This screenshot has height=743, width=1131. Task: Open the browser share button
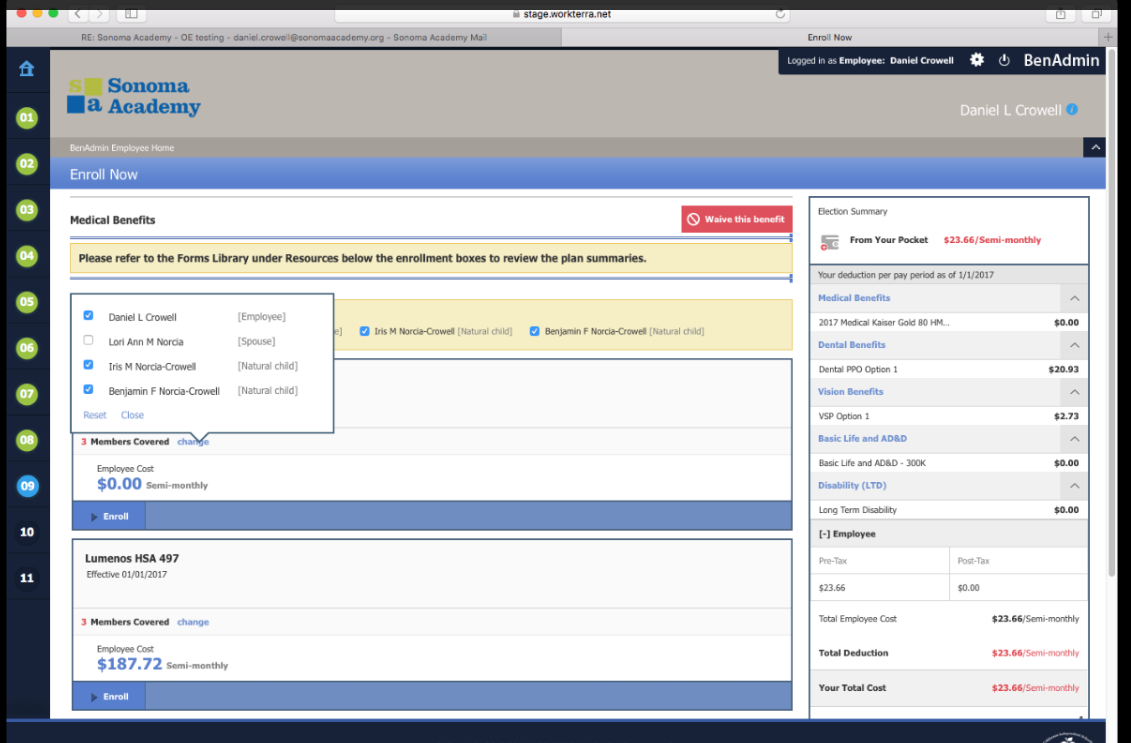(x=1060, y=14)
